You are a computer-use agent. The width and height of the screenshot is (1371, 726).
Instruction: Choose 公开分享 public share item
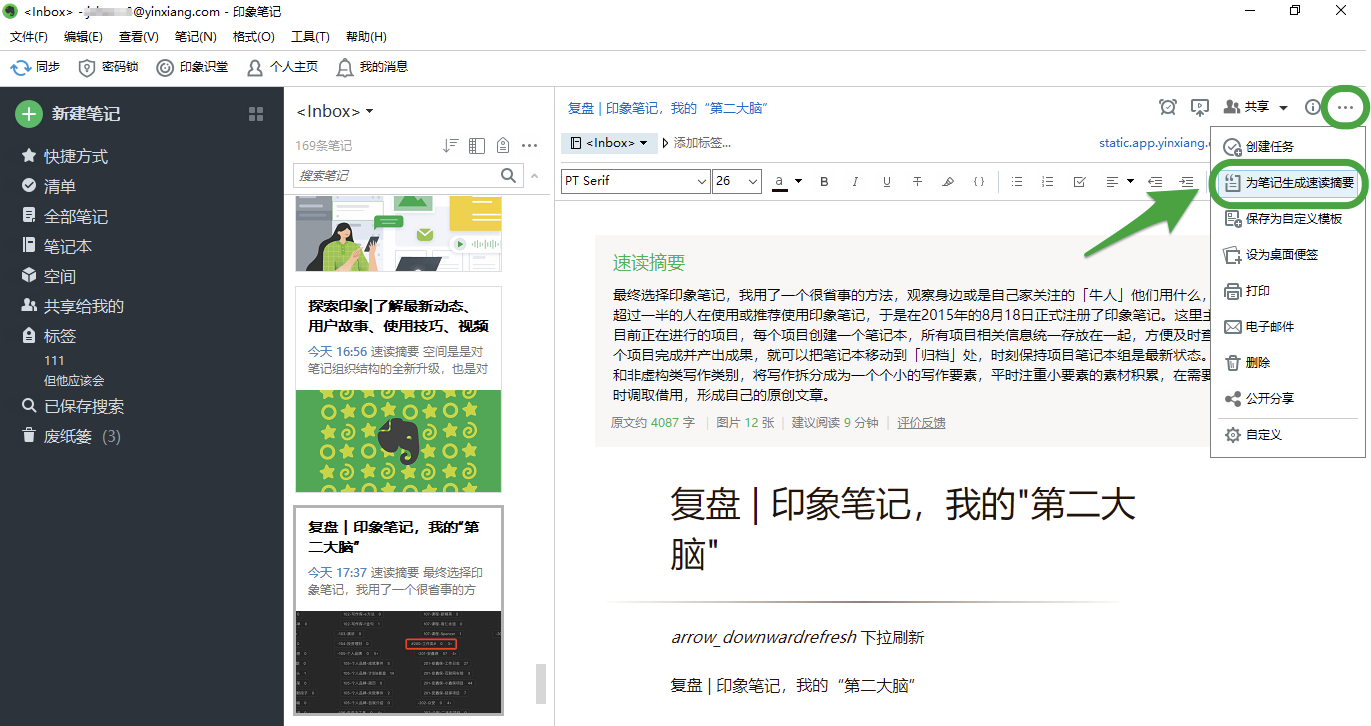coord(1286,398)
